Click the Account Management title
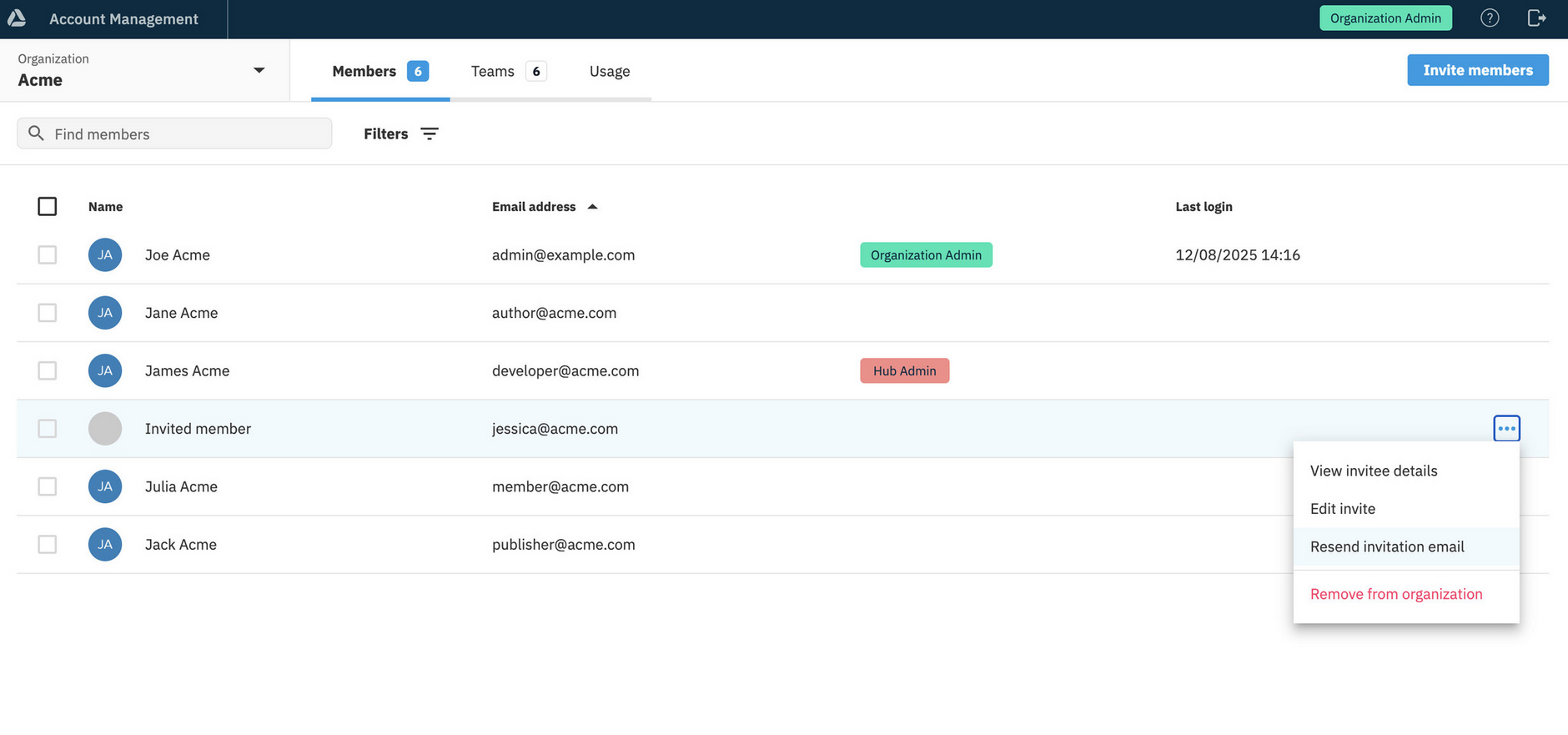 (123, 18)
